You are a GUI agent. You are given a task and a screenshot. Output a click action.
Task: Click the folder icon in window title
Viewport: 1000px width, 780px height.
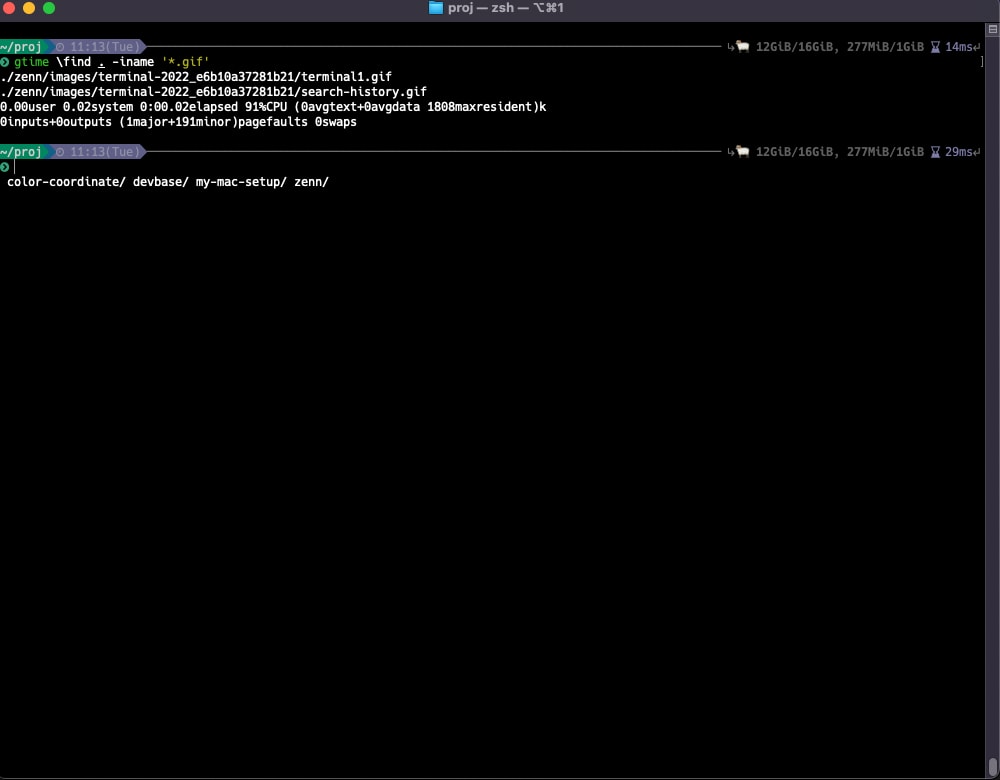[x=436, y=8]
